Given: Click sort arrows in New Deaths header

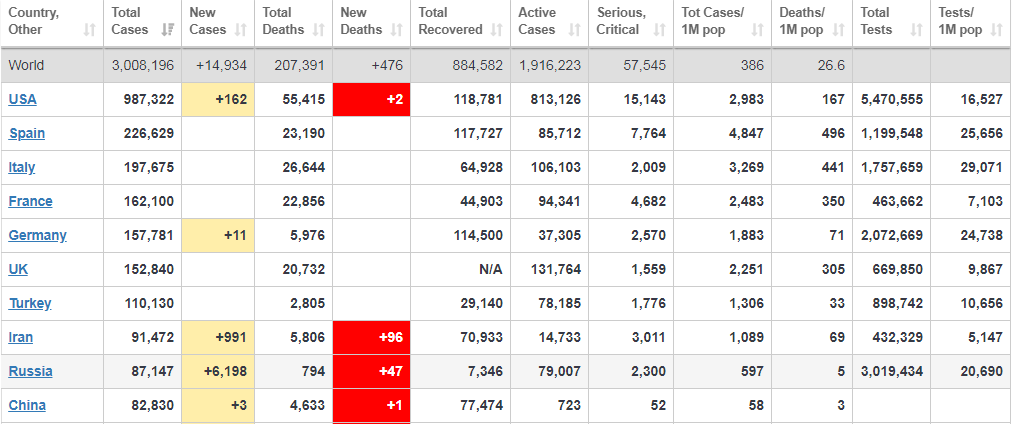Looking at the screenshot, I should [x=397, y=30].
